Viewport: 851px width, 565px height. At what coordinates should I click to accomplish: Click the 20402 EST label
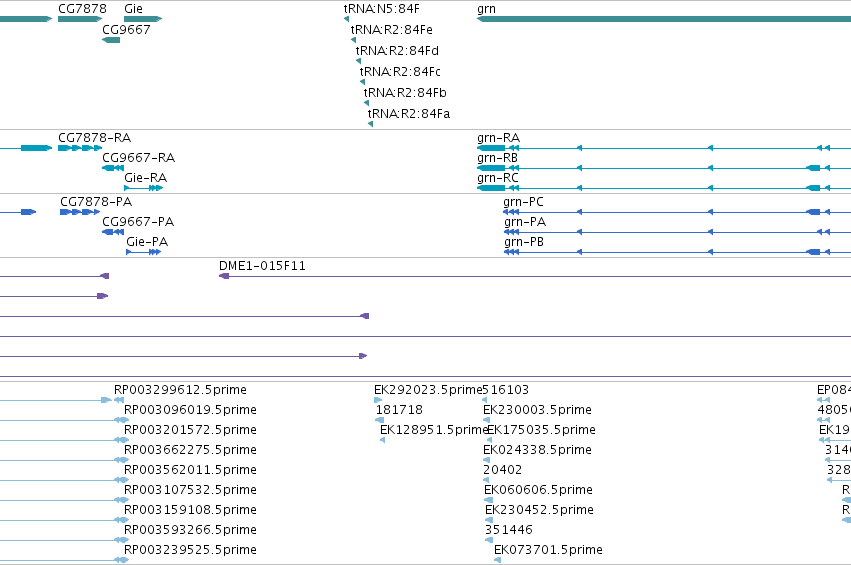click(503, 469)
